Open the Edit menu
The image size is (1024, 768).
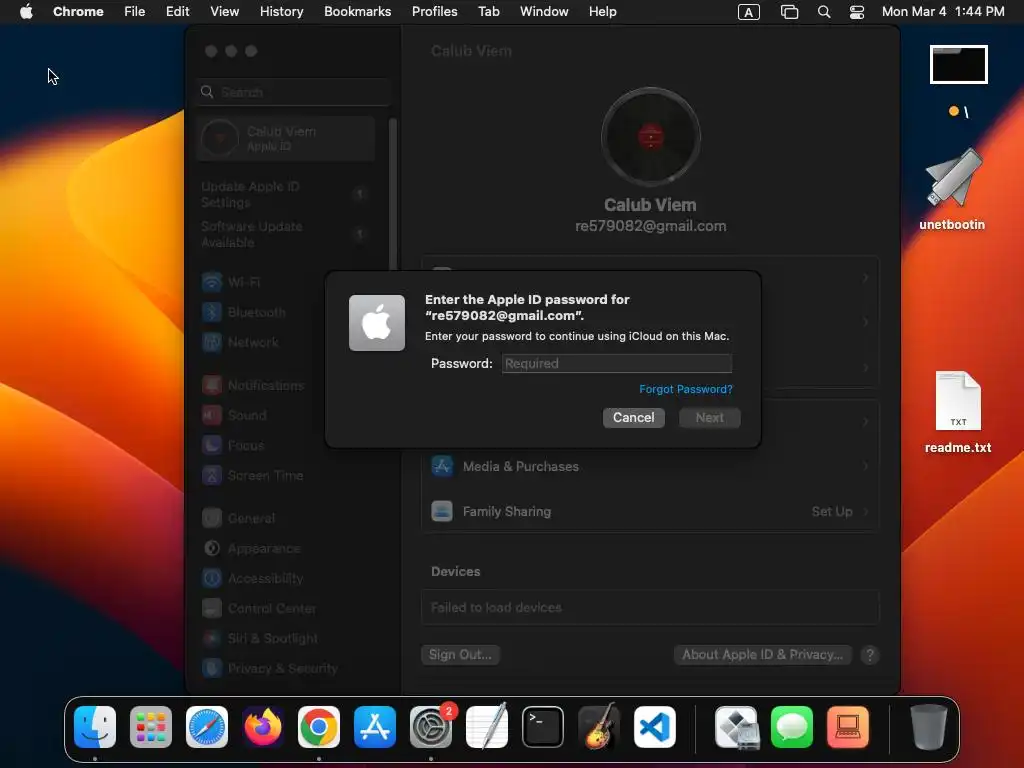pos(177,11)
